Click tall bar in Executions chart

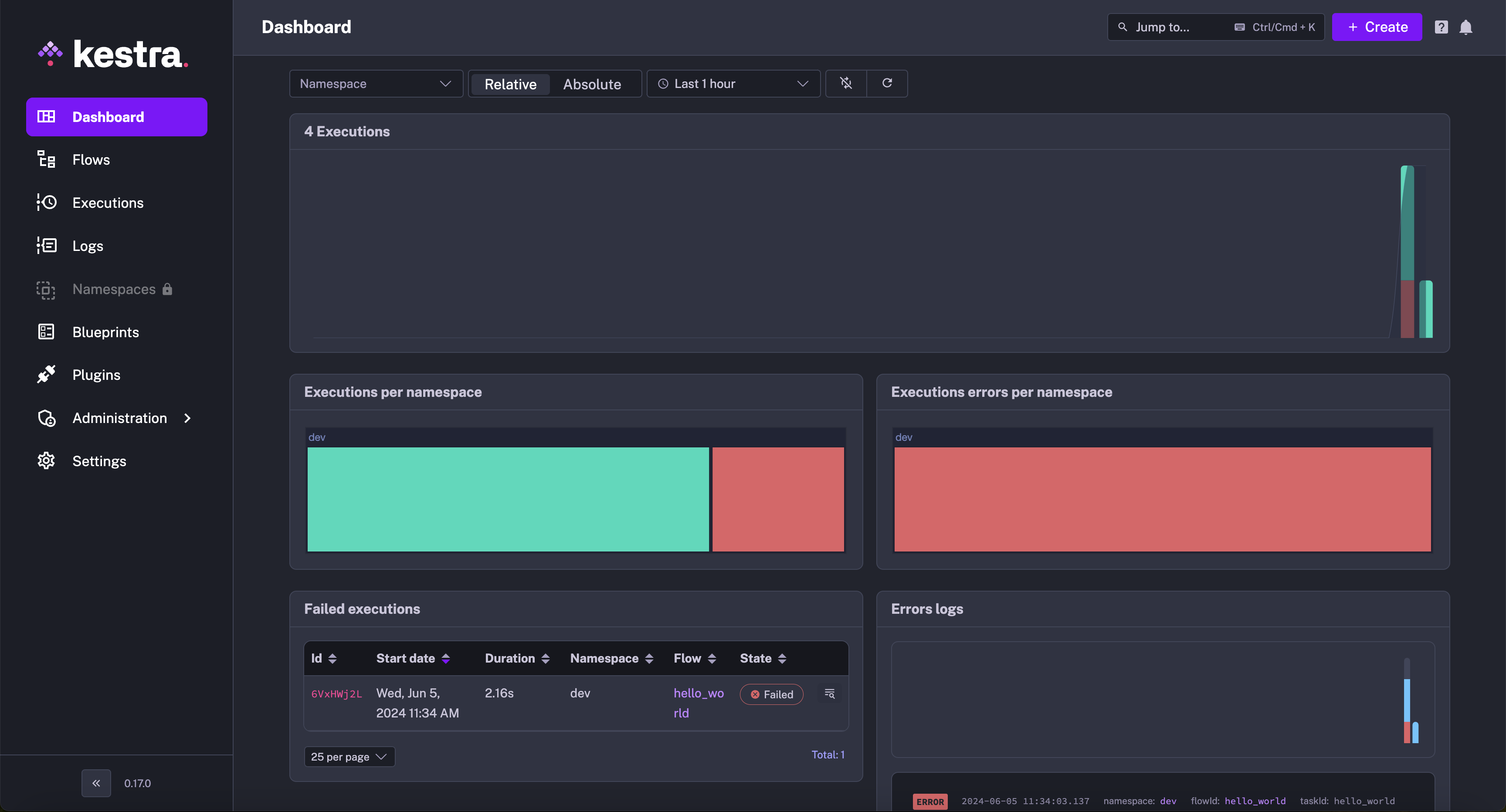1407,251
